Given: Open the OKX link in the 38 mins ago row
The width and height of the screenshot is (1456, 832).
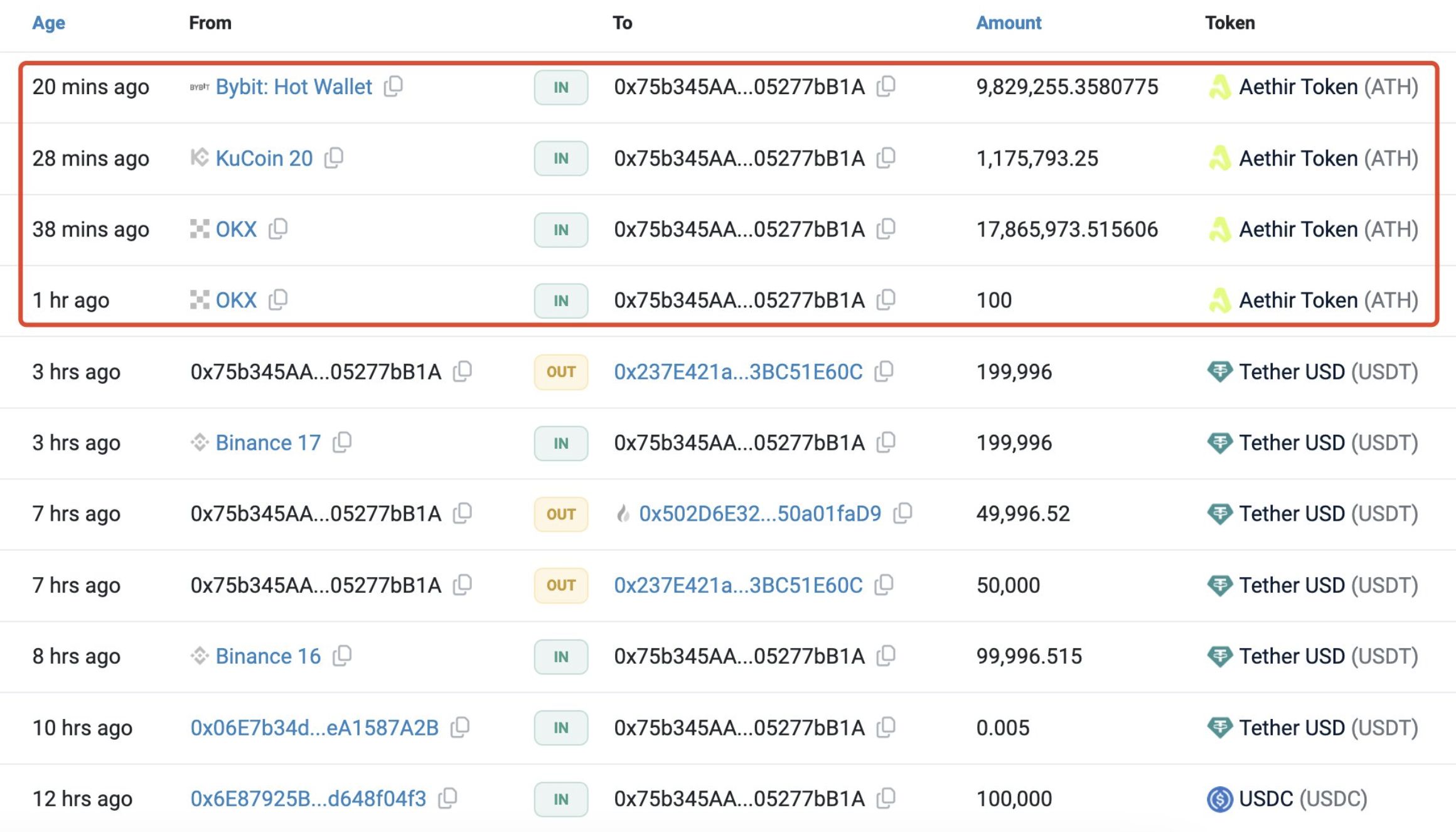Looking at the screenshot, I should coord(236,229).
